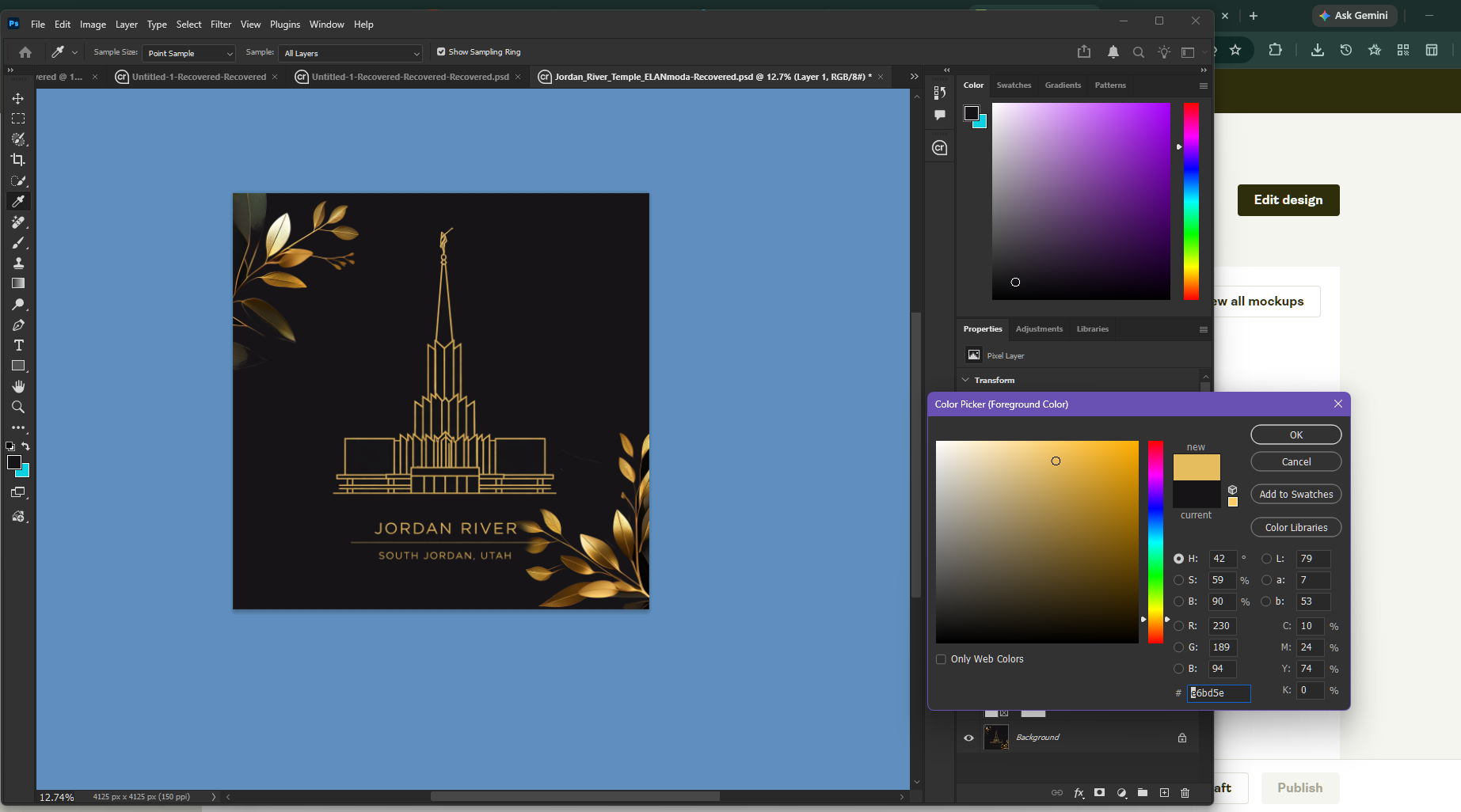Select the Rectangular Marquee tool
This screenshot has height=812, width=1461.
18,119
